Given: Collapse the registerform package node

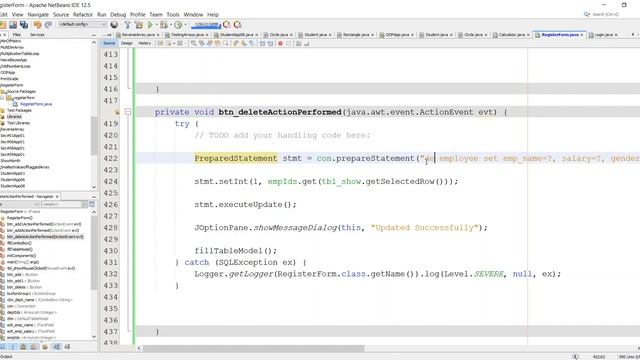Looking at the screenshot, I should pyautogui.click(x=2, y=98).
